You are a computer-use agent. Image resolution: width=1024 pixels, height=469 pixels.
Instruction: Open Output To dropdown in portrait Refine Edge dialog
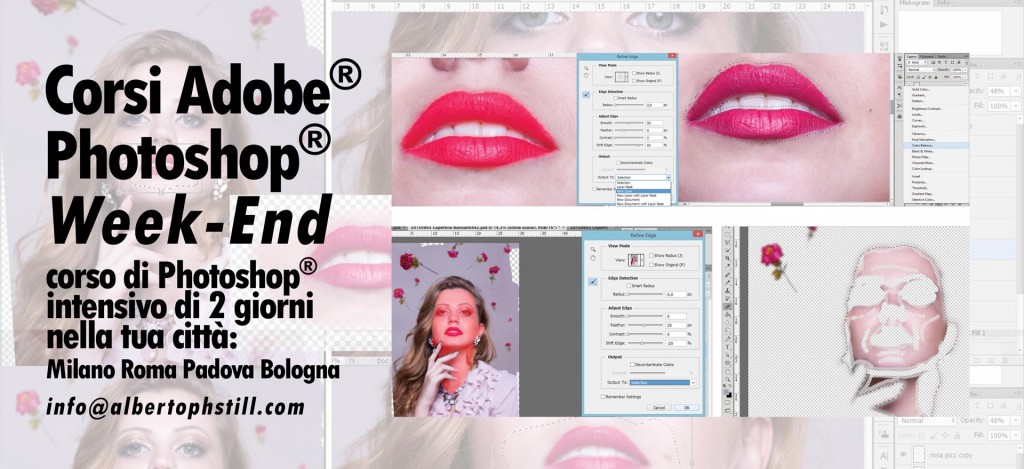click(663, 383)
